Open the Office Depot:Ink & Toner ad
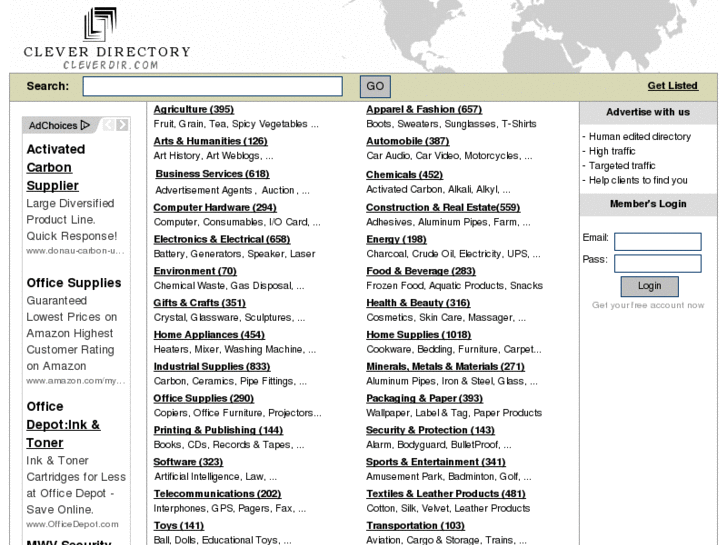Viewport: 727px width, 545px height. [63, 425]
